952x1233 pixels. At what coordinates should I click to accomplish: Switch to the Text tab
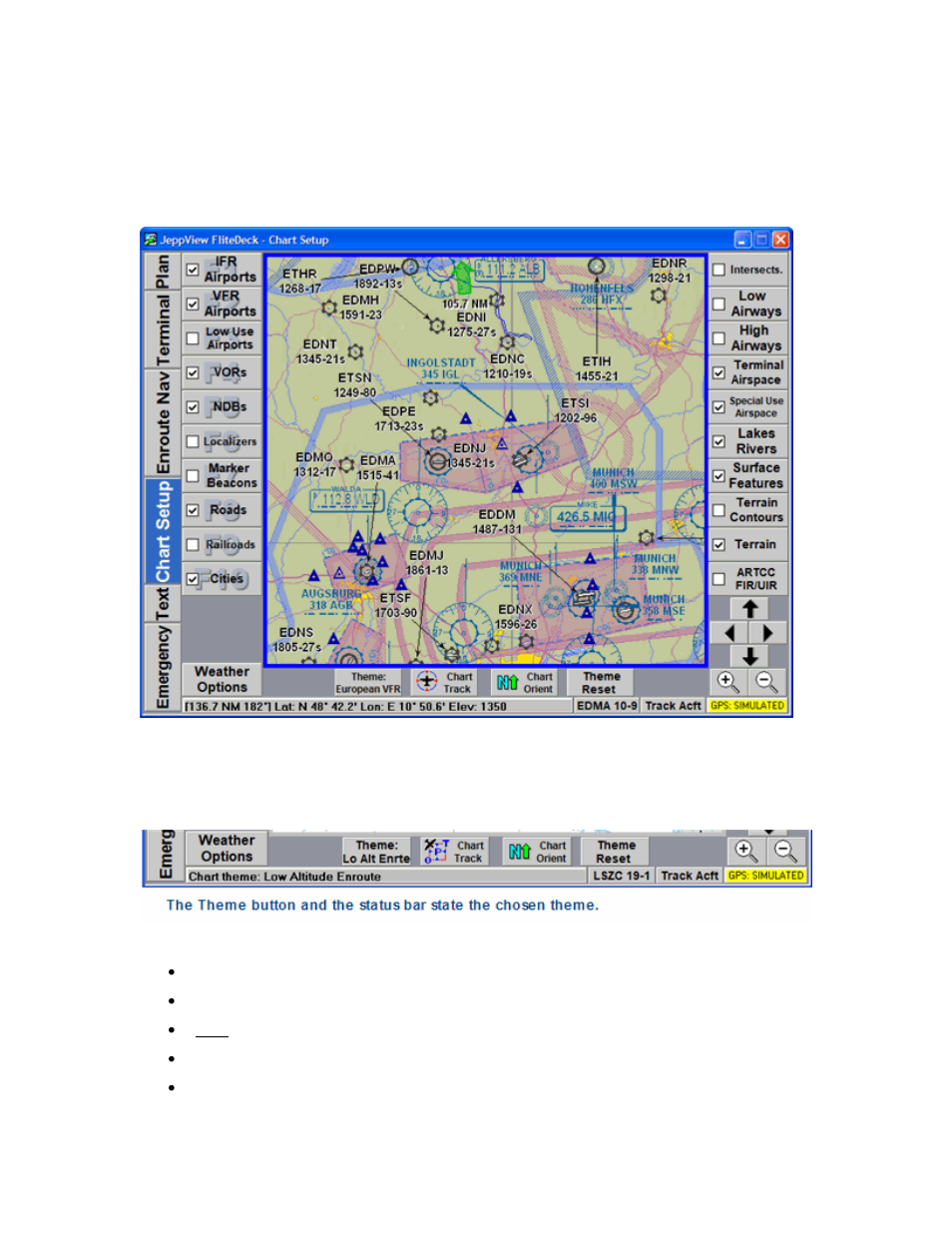pyautogui.click(x=163, y=604)
